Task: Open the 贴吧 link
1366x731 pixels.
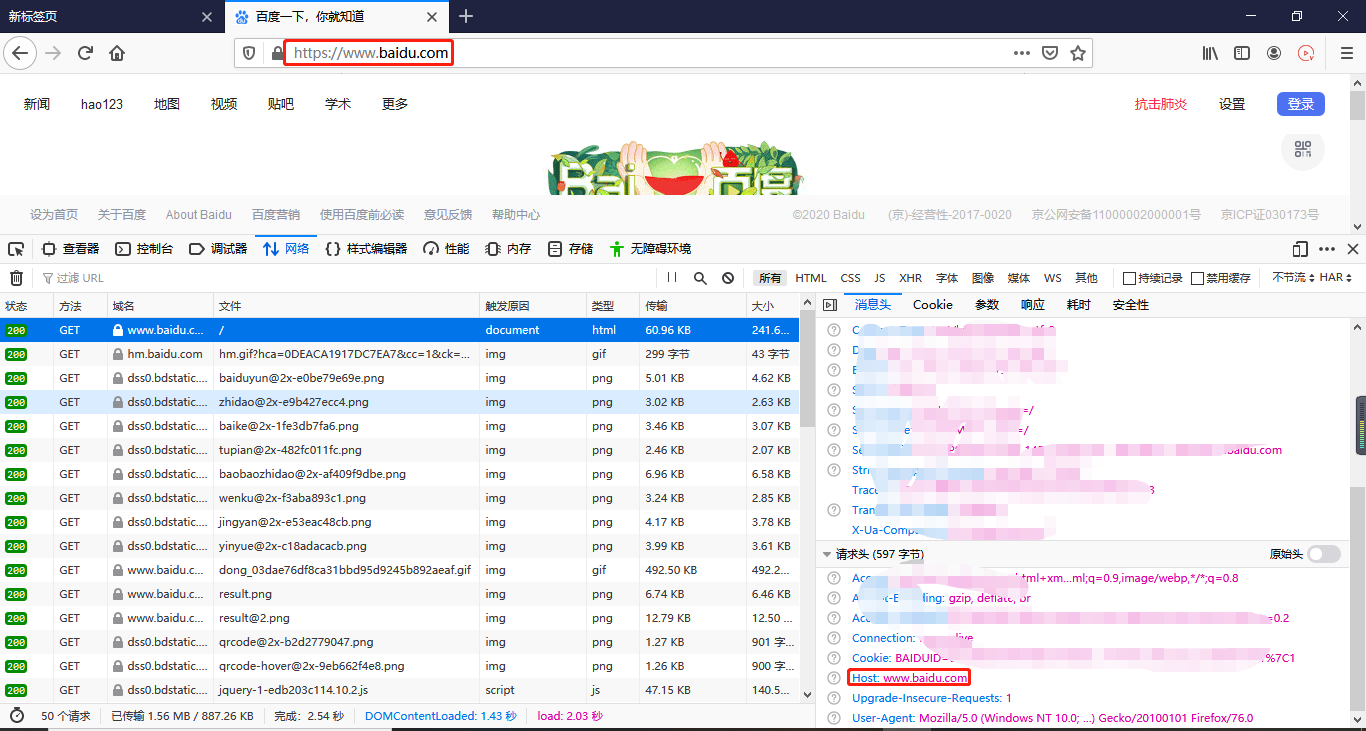Action: (281, 104)
